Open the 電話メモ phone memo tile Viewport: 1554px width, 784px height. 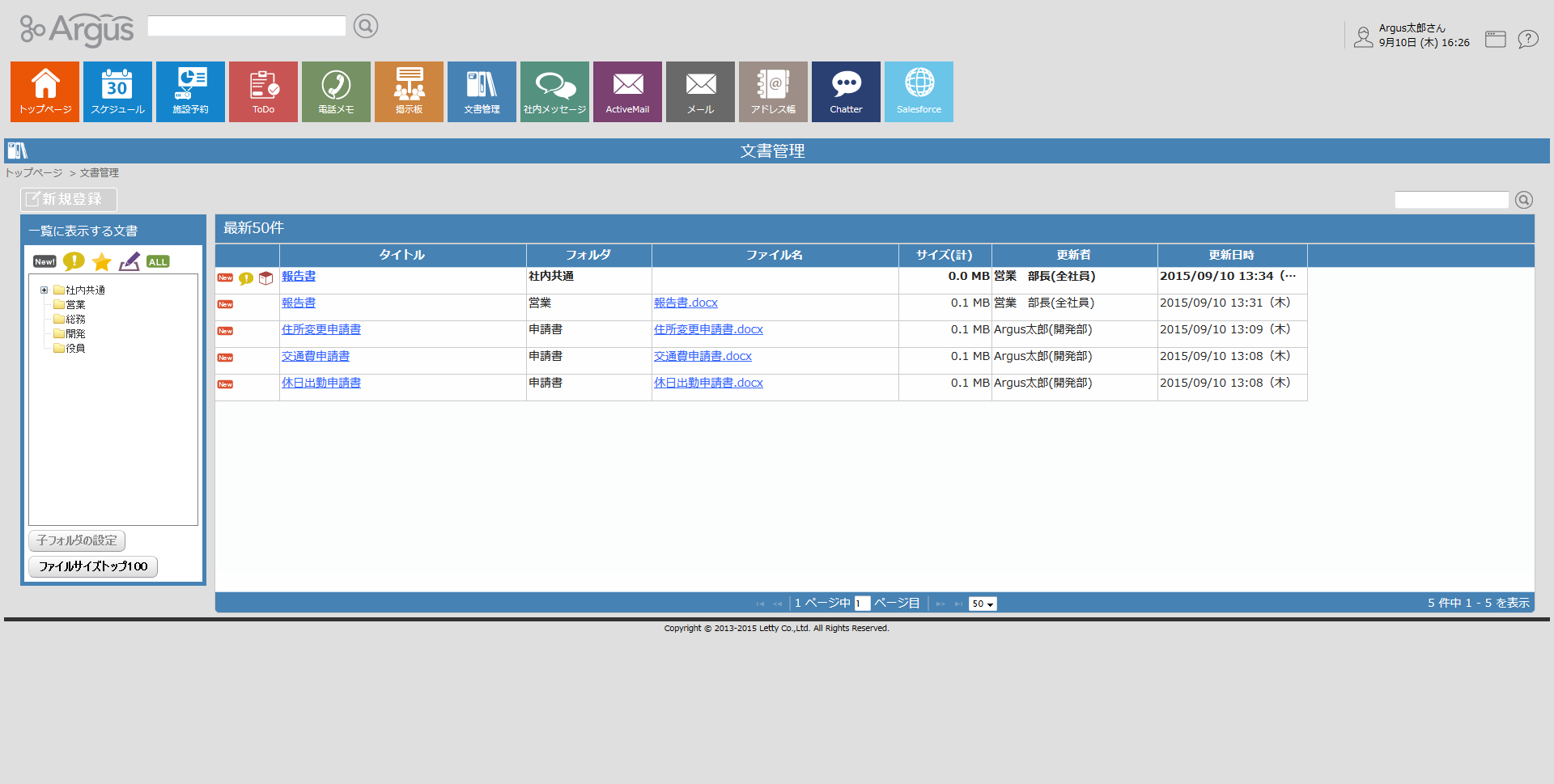pyautogui.click(x=337, y=91)
